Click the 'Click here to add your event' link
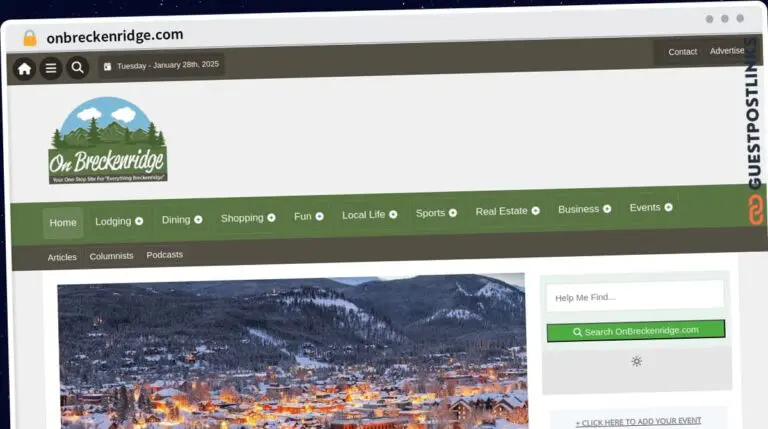 tap(638, 422)
